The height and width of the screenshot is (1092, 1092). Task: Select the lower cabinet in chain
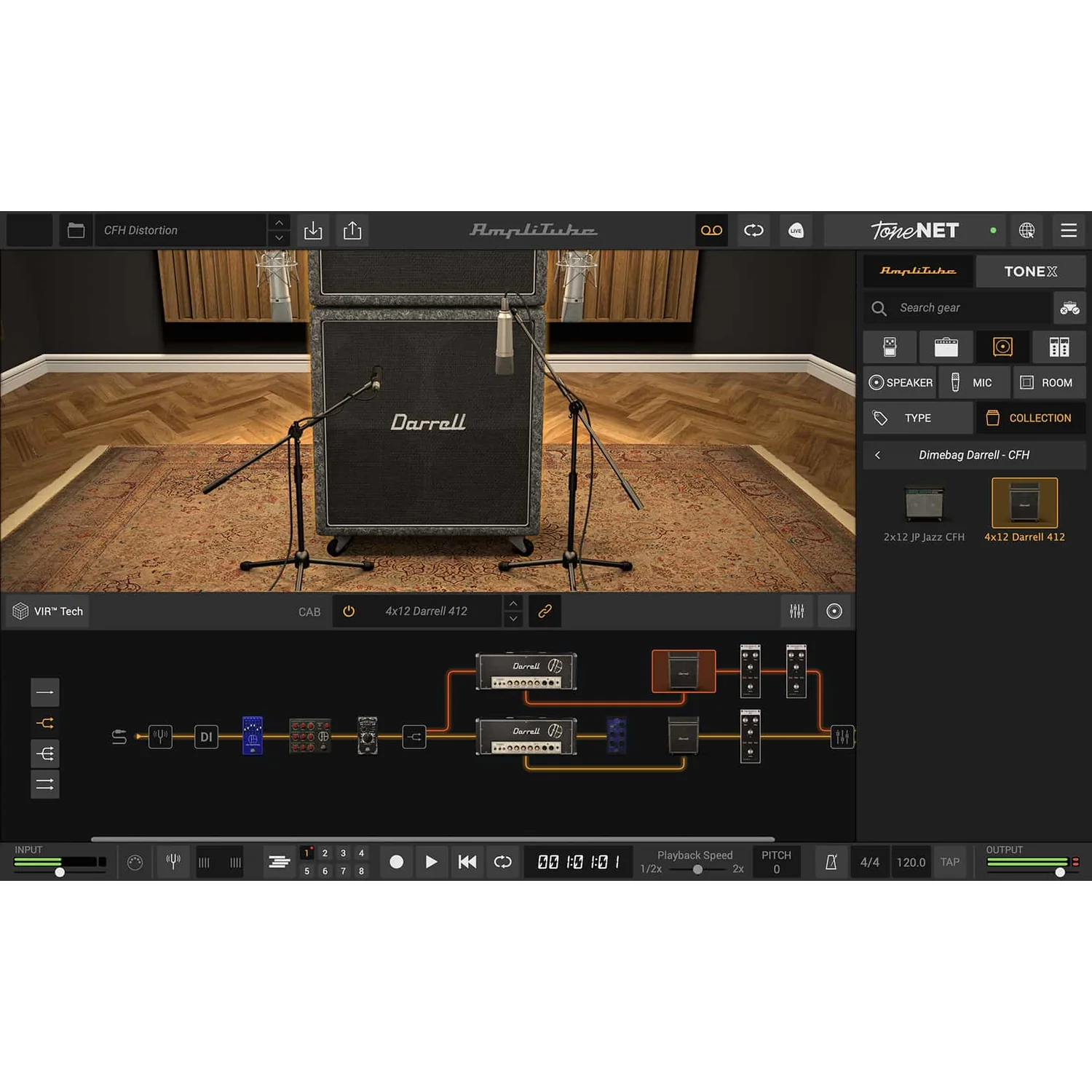[x=684, y=735]
